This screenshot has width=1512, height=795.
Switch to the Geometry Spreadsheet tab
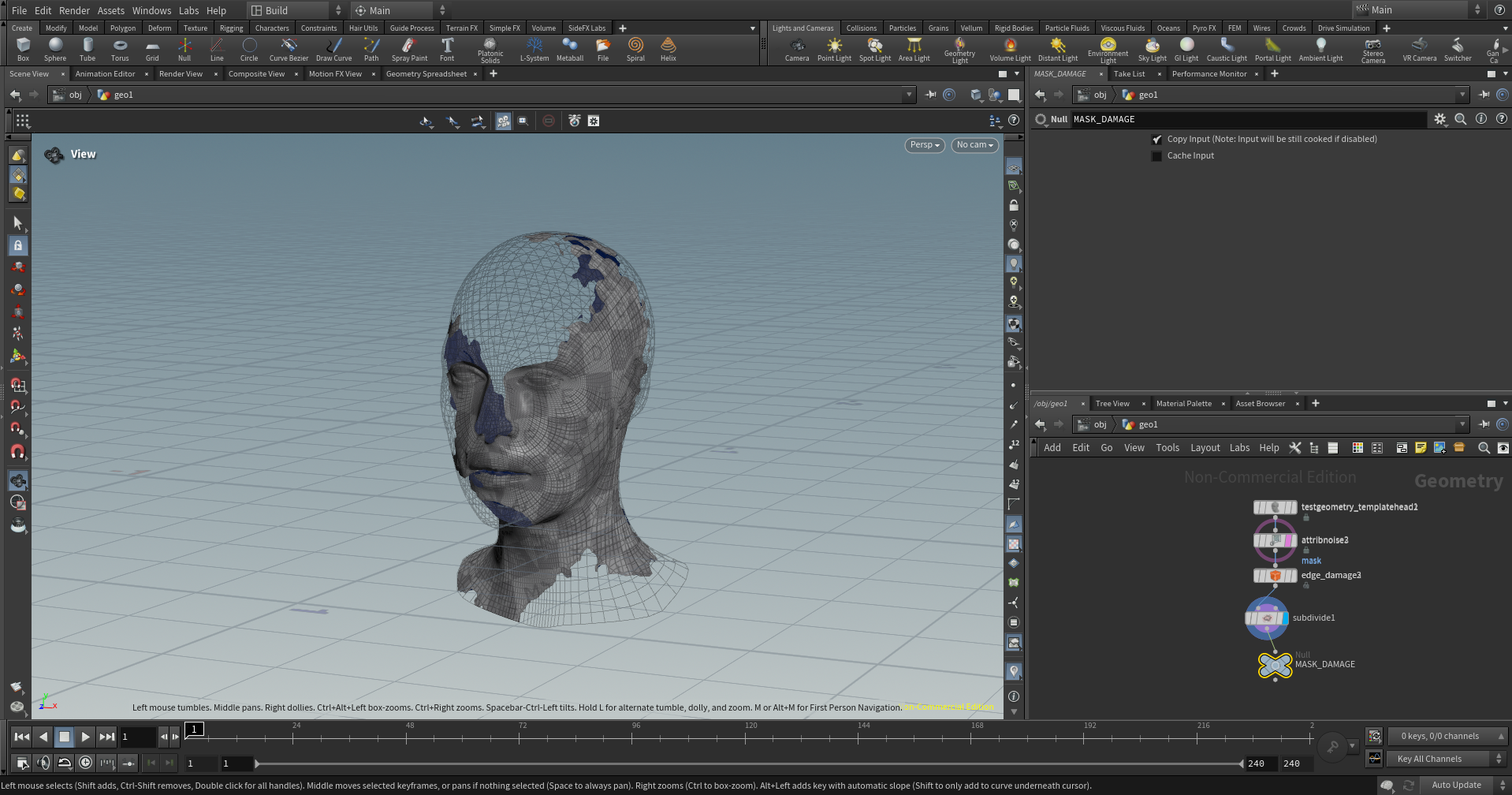tap(426, 74)
